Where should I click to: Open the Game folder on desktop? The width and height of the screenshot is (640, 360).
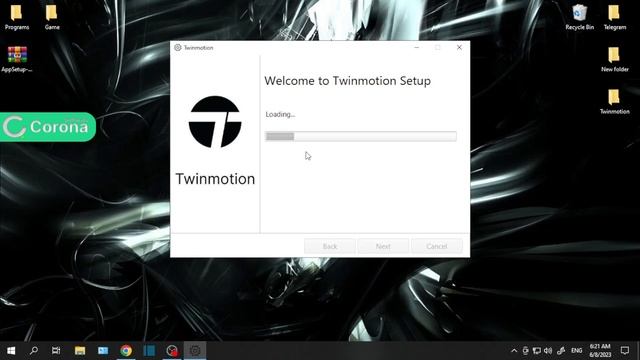tap(52, 17)
